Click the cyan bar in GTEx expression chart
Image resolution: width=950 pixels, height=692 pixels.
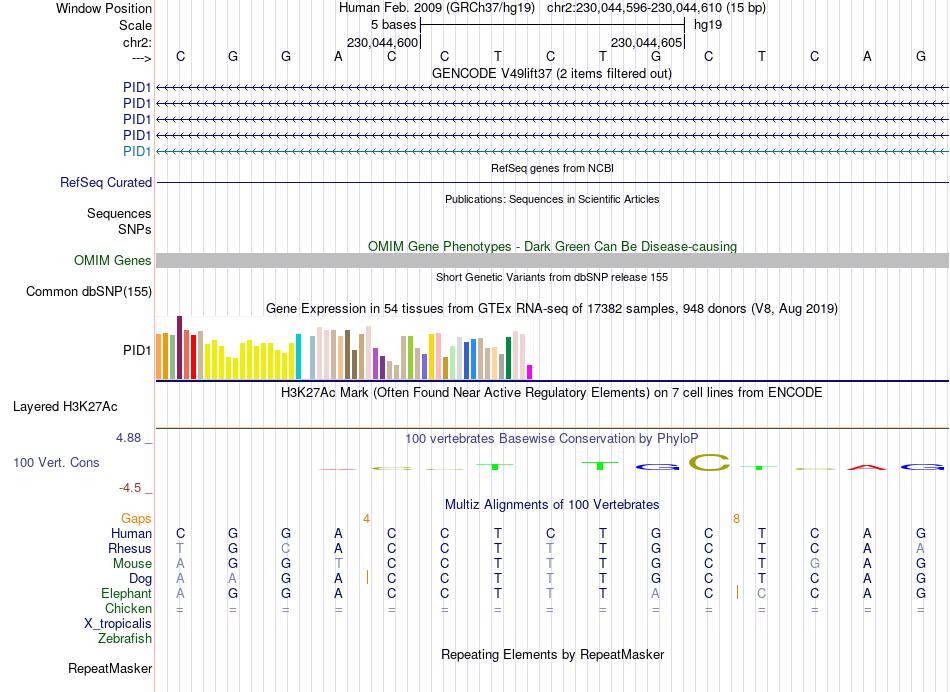point(298,356)
